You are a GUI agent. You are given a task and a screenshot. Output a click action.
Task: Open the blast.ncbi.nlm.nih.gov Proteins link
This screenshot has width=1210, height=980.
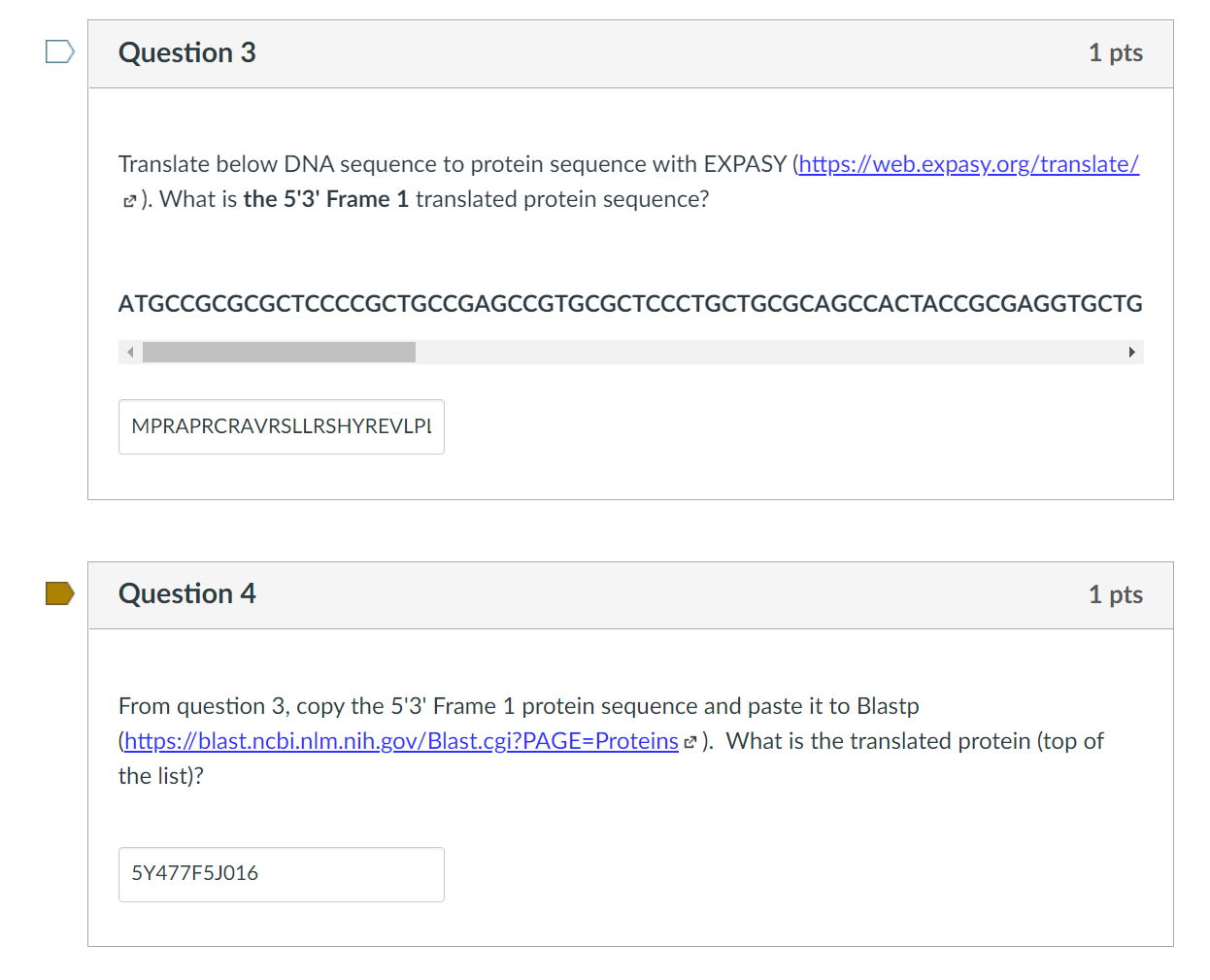401,741
